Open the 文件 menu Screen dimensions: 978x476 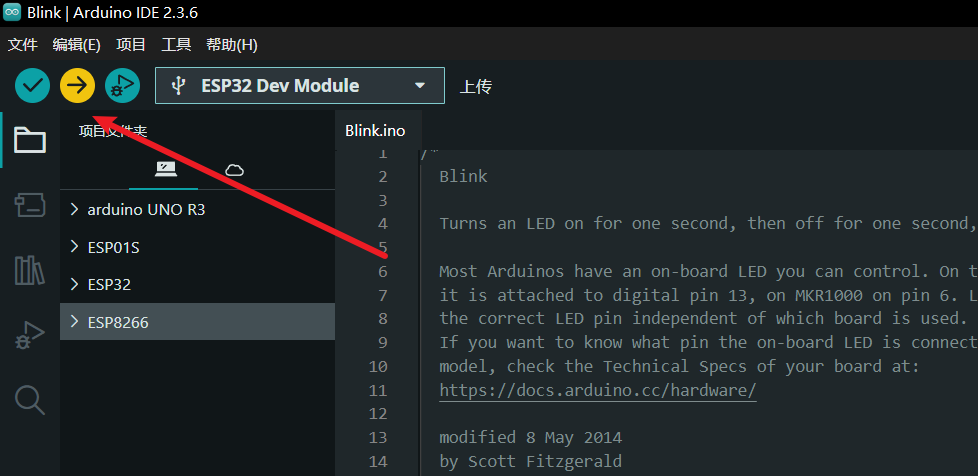point(22,45)
